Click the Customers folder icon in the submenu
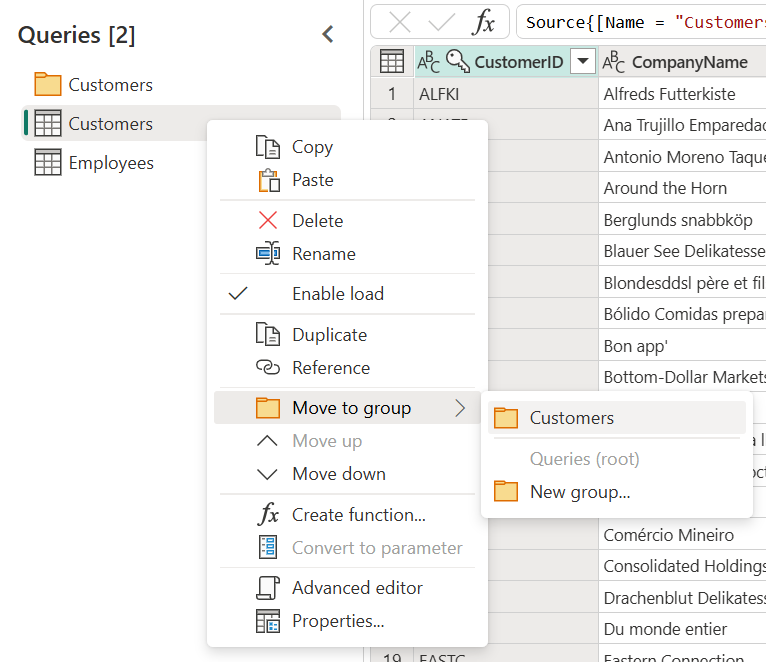 tap(506, 418)
